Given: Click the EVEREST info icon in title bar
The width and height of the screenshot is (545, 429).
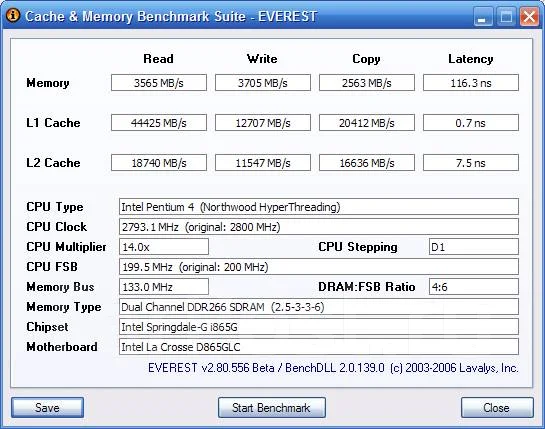Looking at the screenshot, I should pyautogui.click(x=13, y=16).
